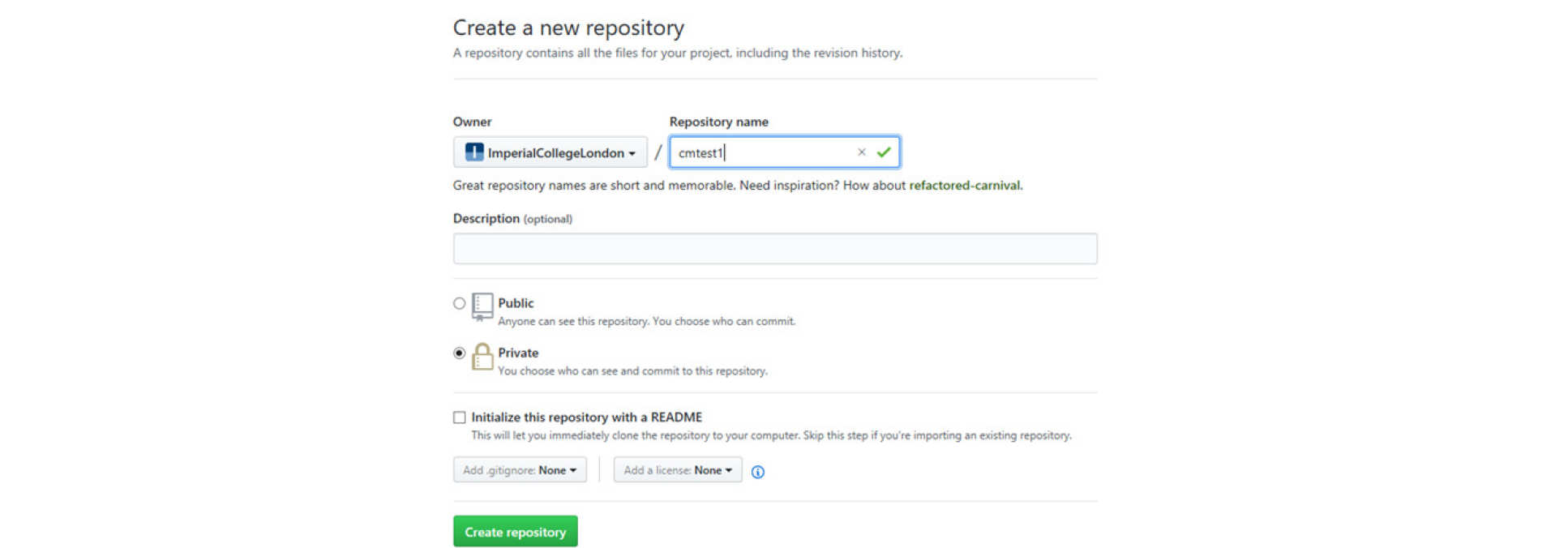
Task: Open the ImperialCollegeLondon owner dropdown
Action: (x=550, y=152)
